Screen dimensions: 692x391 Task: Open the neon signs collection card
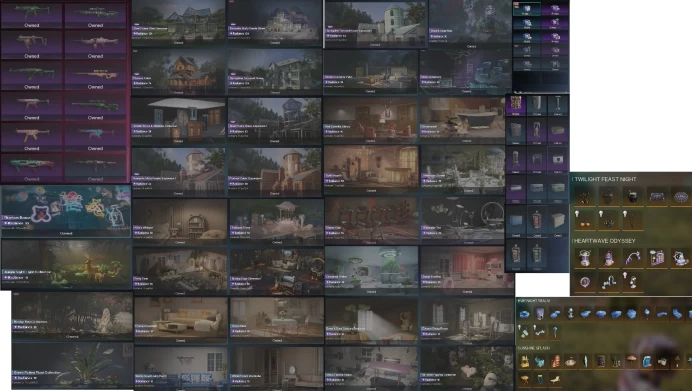[x=66, y=211]
